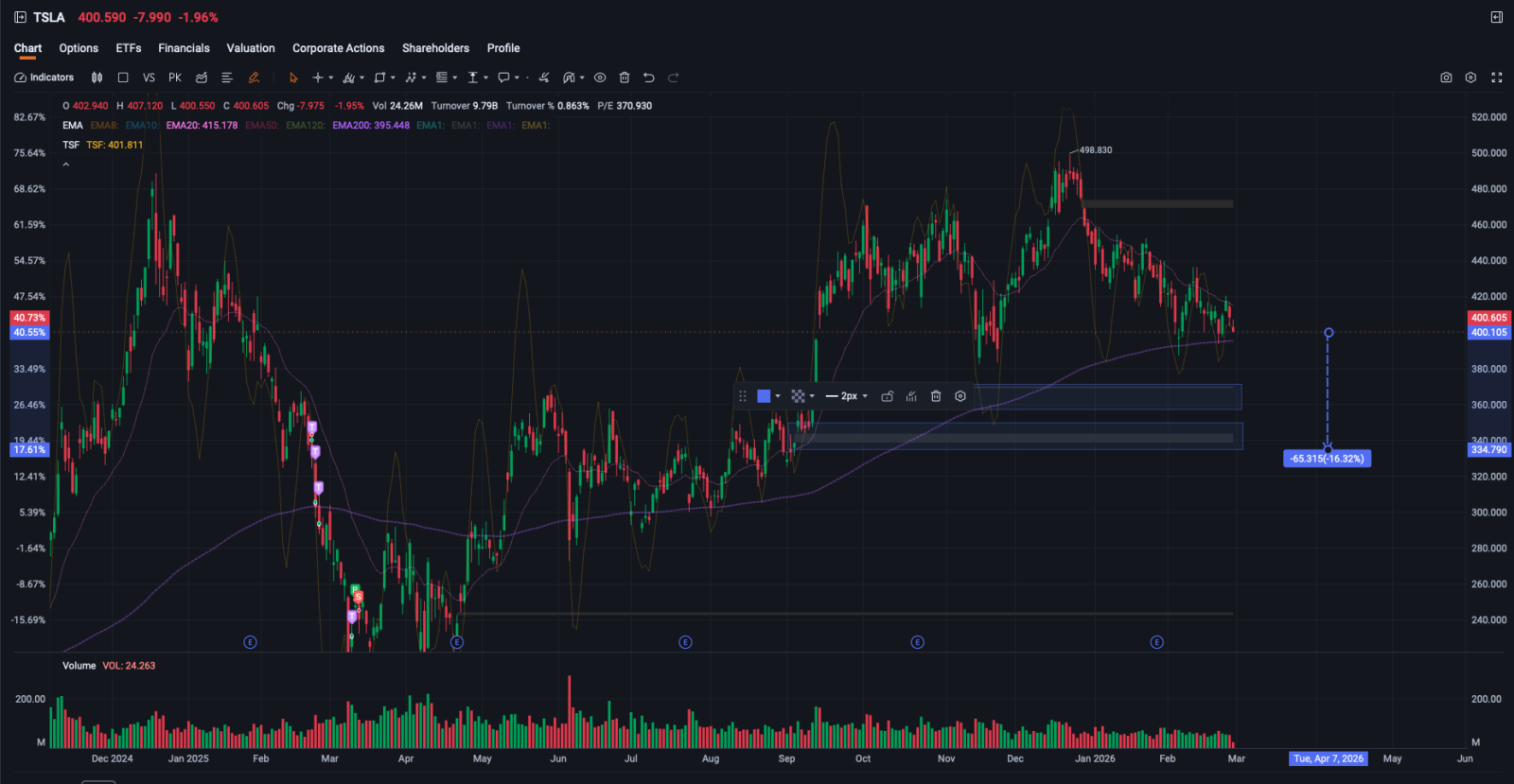Expand the crosshair tool dropdown arrow
This screenshot has width=1514, height=784.
330,78
